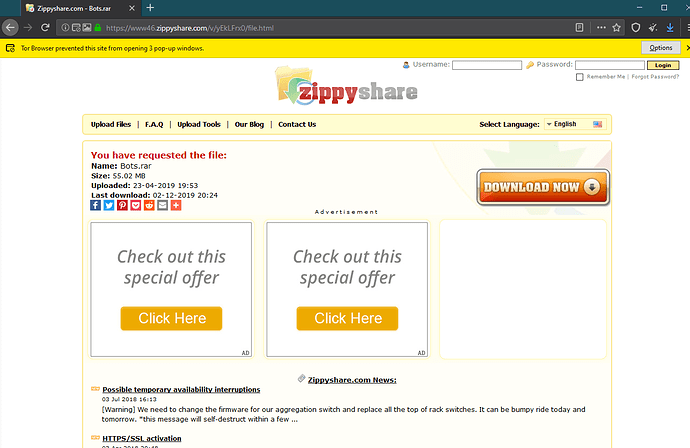Open reader view icon in address bar
The width and height of the screenshot is (690, 448).
click(580, 28)
